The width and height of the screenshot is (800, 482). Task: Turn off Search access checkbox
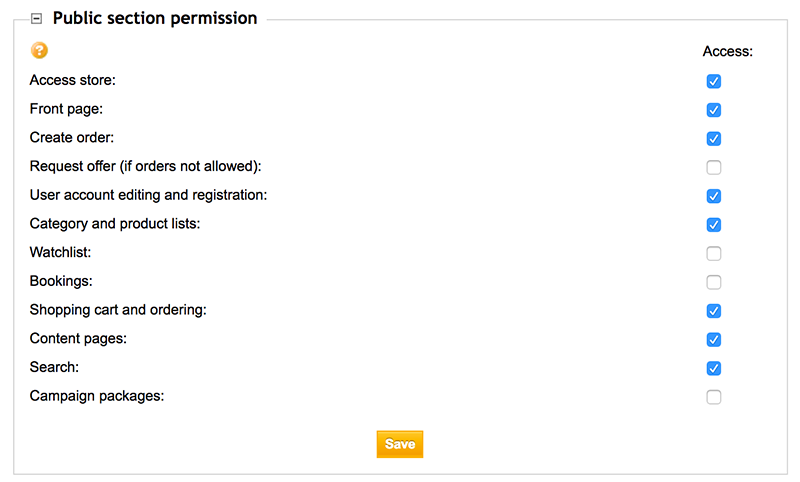[x=713, y=368]
